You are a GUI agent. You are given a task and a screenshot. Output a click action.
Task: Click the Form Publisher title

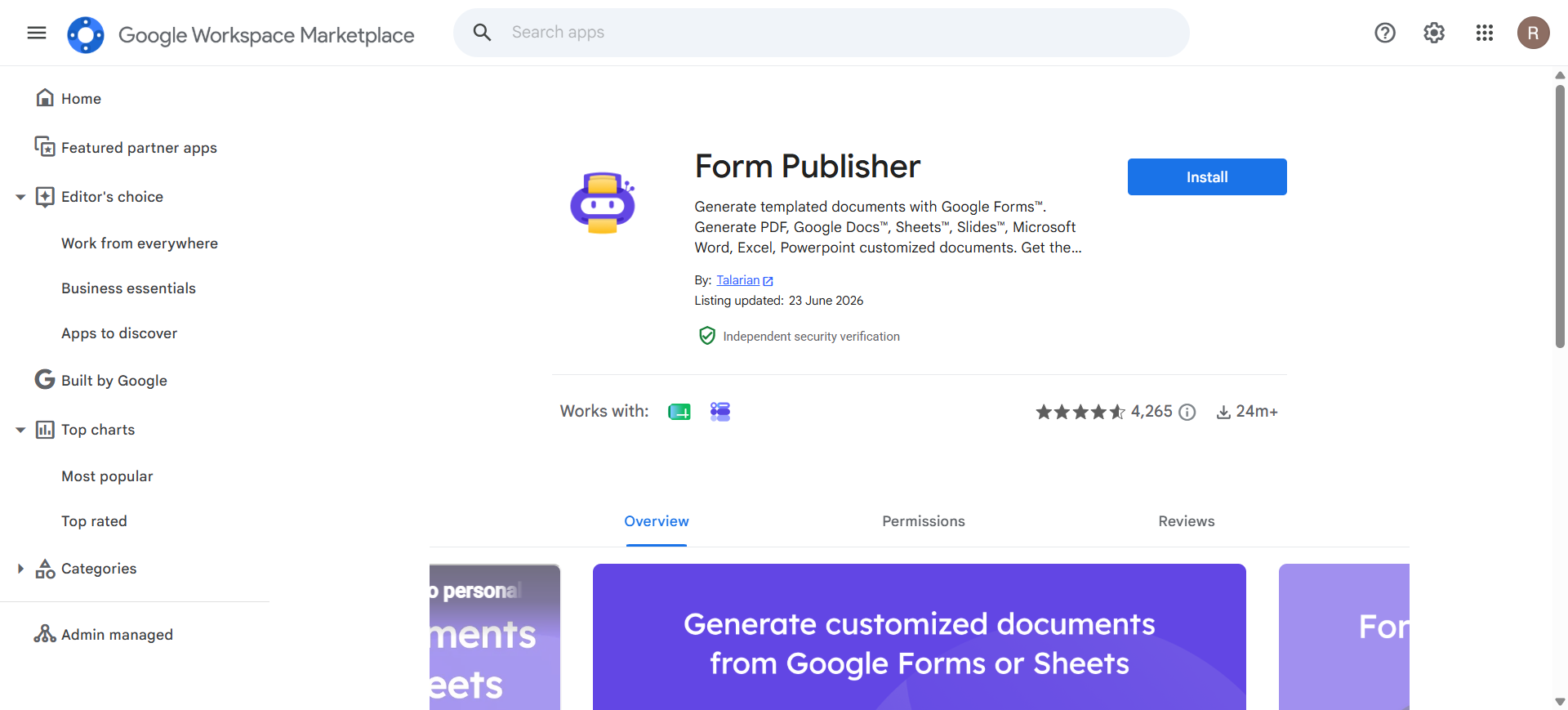pyautogui.click(x=808, y=167)
